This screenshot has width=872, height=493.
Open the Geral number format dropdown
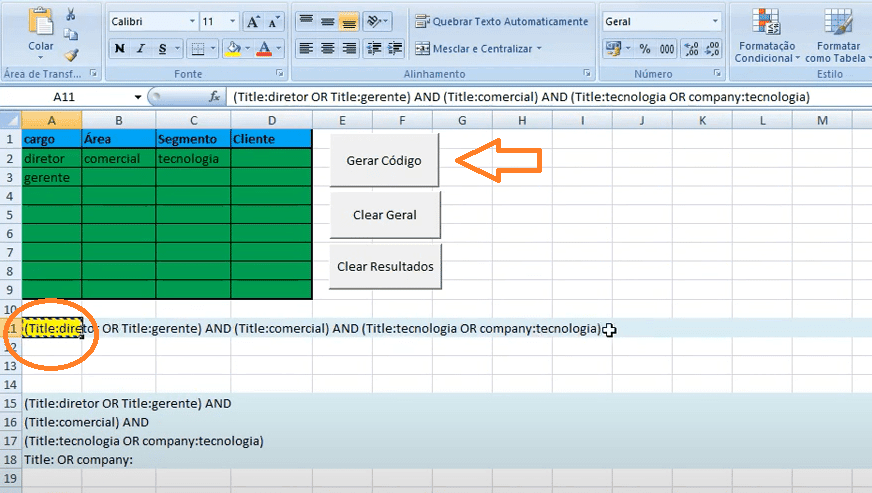click(x=714, y=21)
